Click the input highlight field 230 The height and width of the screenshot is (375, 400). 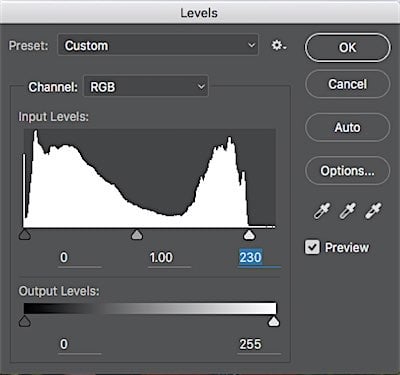point(259,258)
